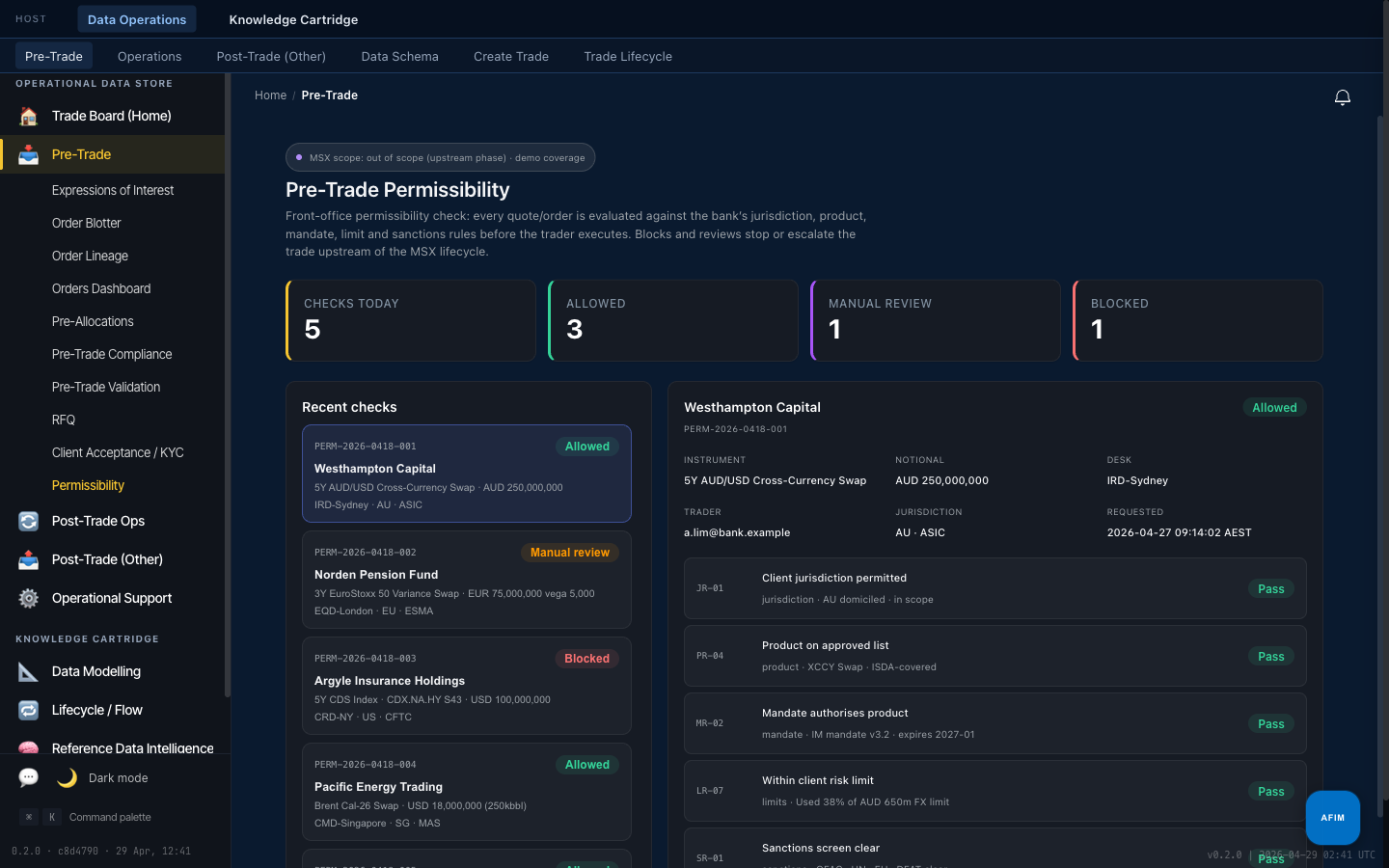Click the Post-Trade (Other) sidebar icon
The width and height of the screenshot is (1389, 868).
[29, 559]
